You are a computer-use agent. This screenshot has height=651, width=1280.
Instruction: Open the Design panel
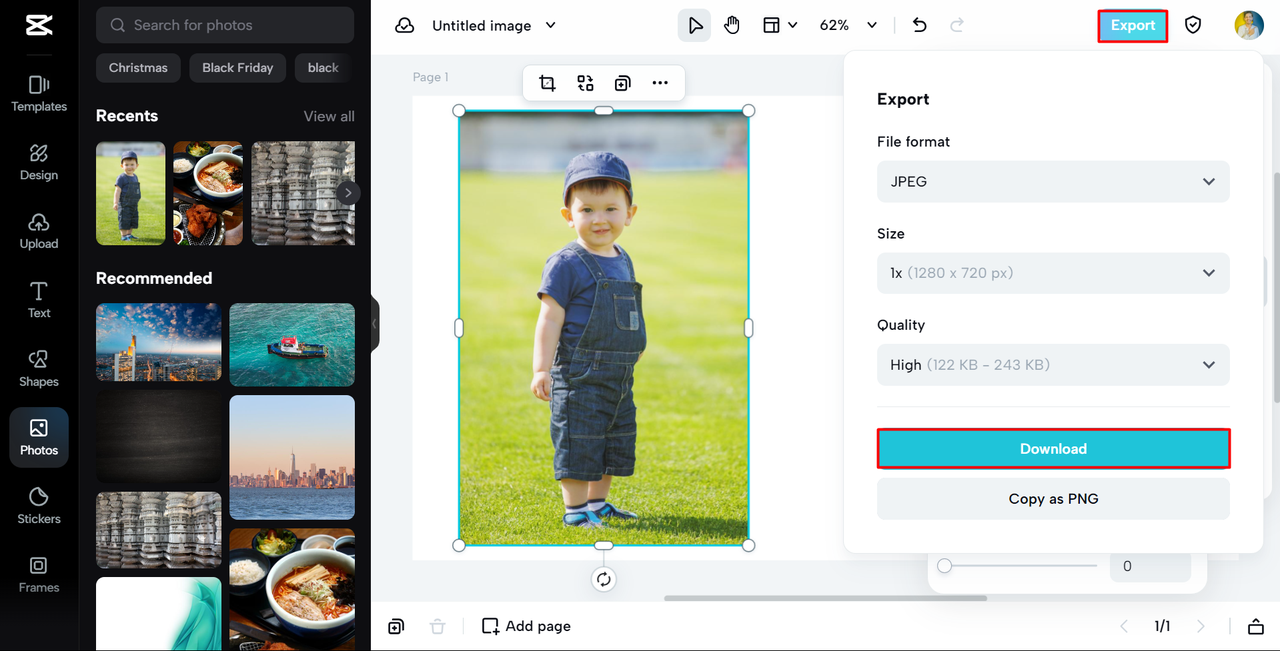pyautogui.click(x=39, y=163)
